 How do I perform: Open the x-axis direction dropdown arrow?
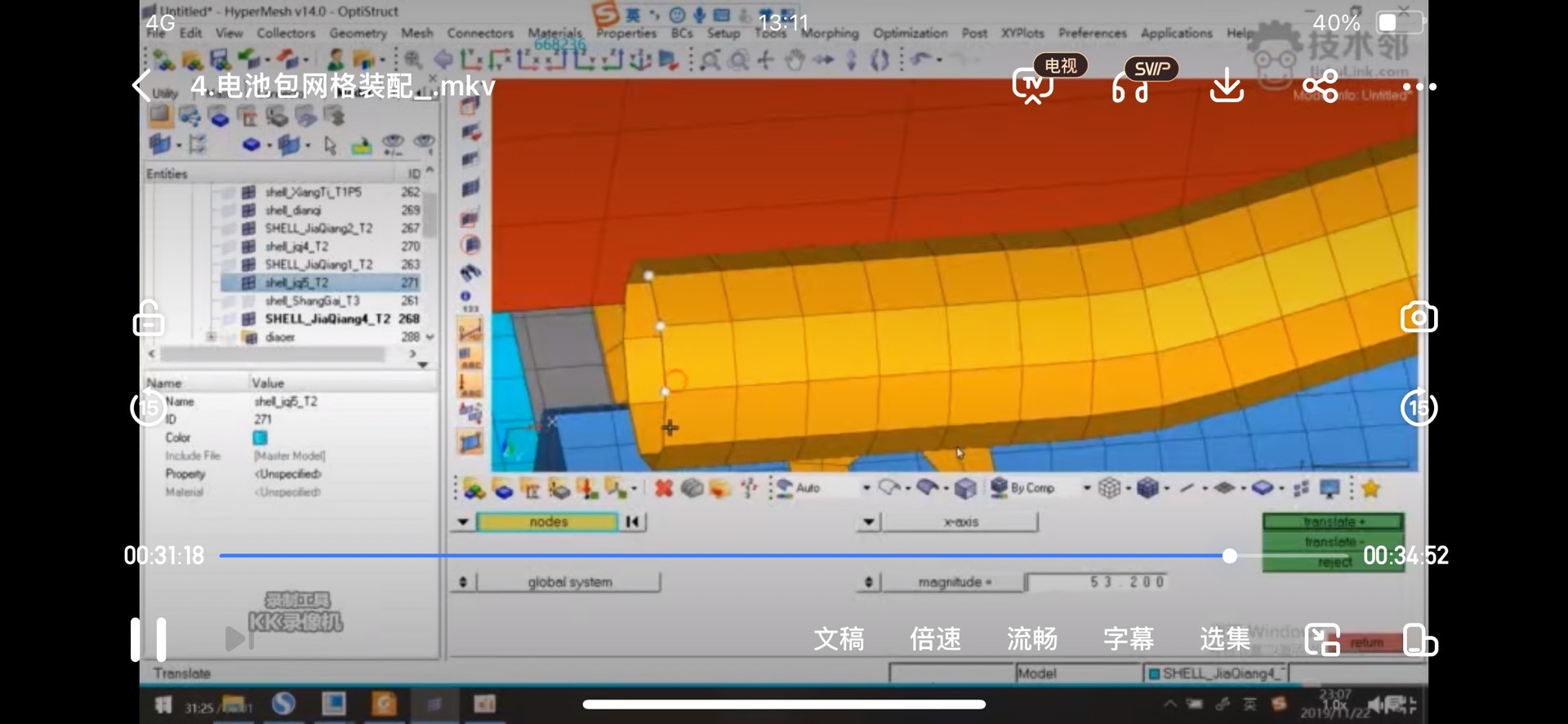click(869, 522)
